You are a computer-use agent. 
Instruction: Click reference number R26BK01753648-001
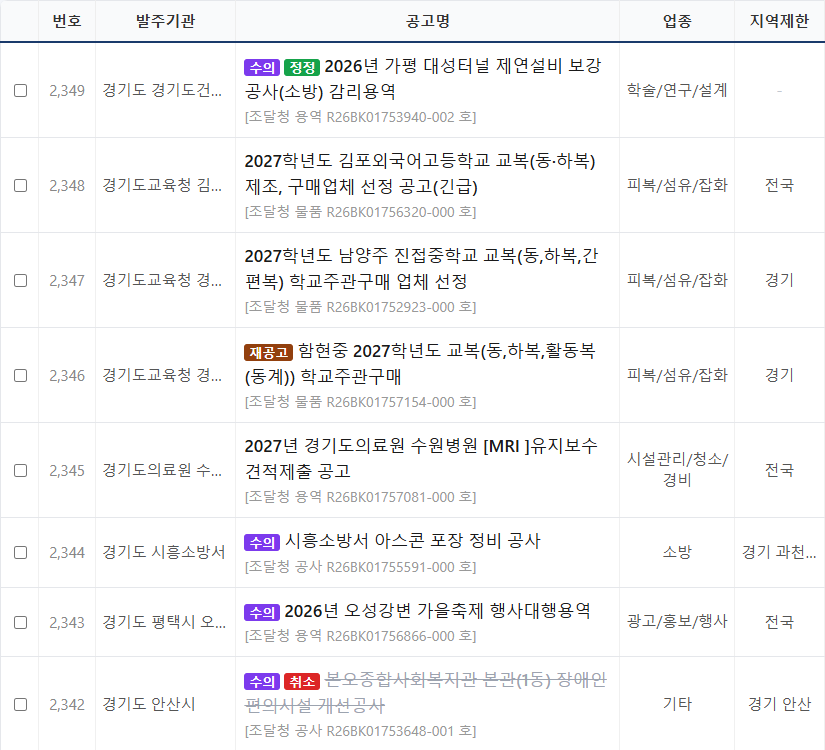pyautogui.click(x=390, y=731)
